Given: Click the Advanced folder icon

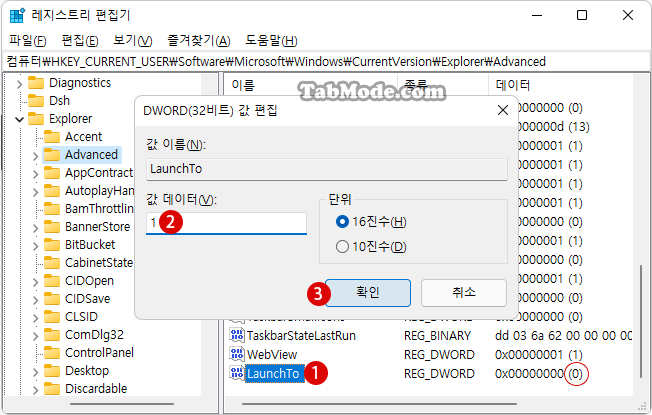Looking at the screenshot, I should 52,155.
